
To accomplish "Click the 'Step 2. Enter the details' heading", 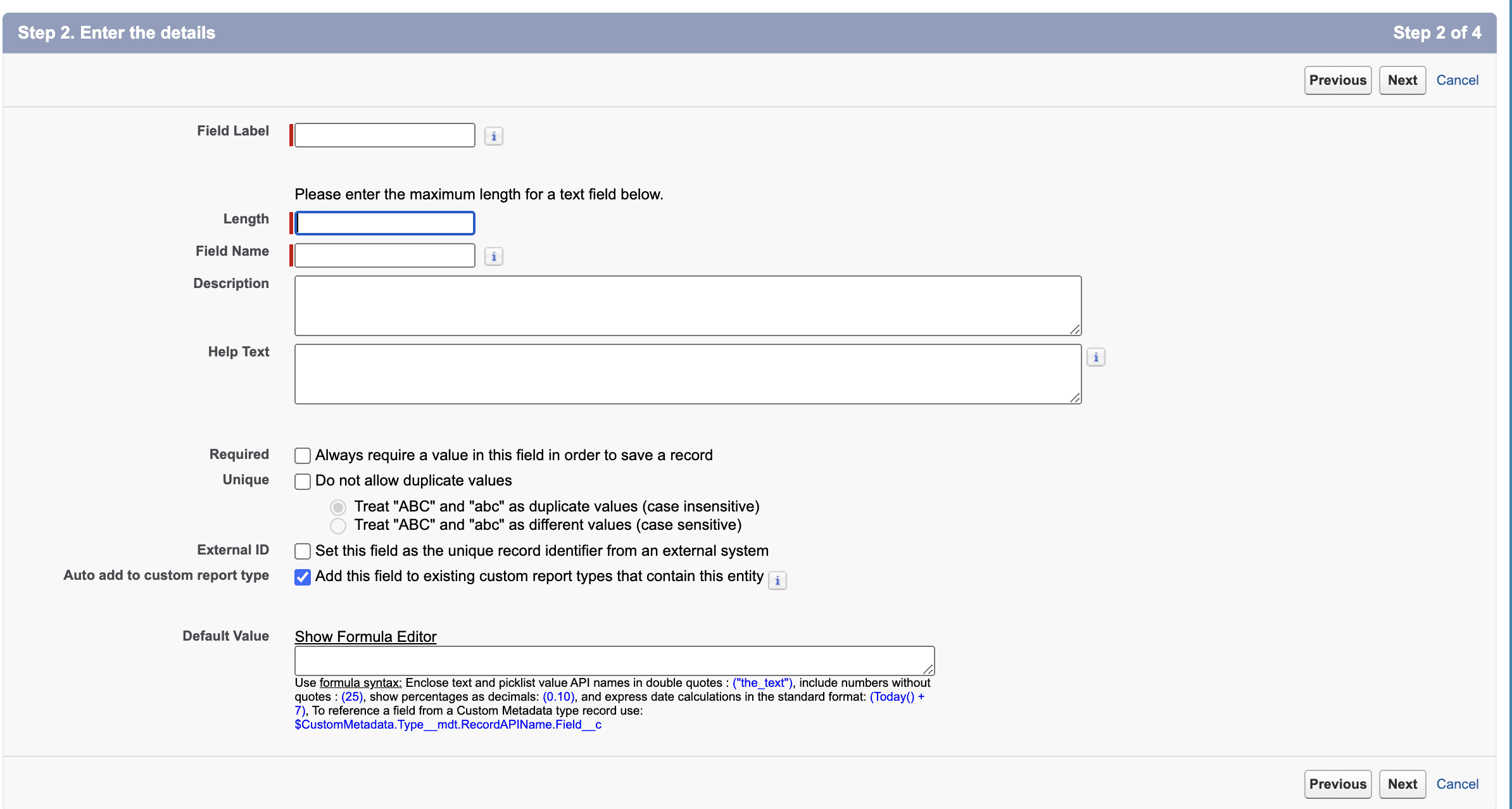I will coord(117,33).
